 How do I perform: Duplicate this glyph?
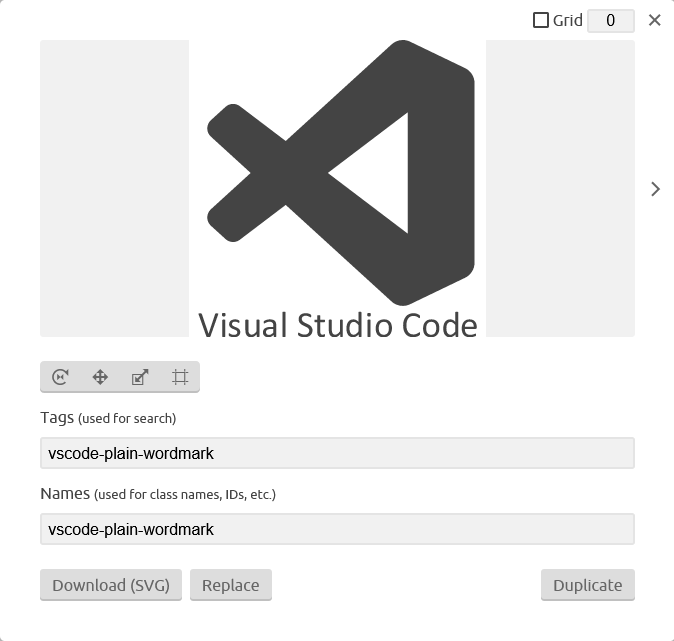click(x=588, y=585)
